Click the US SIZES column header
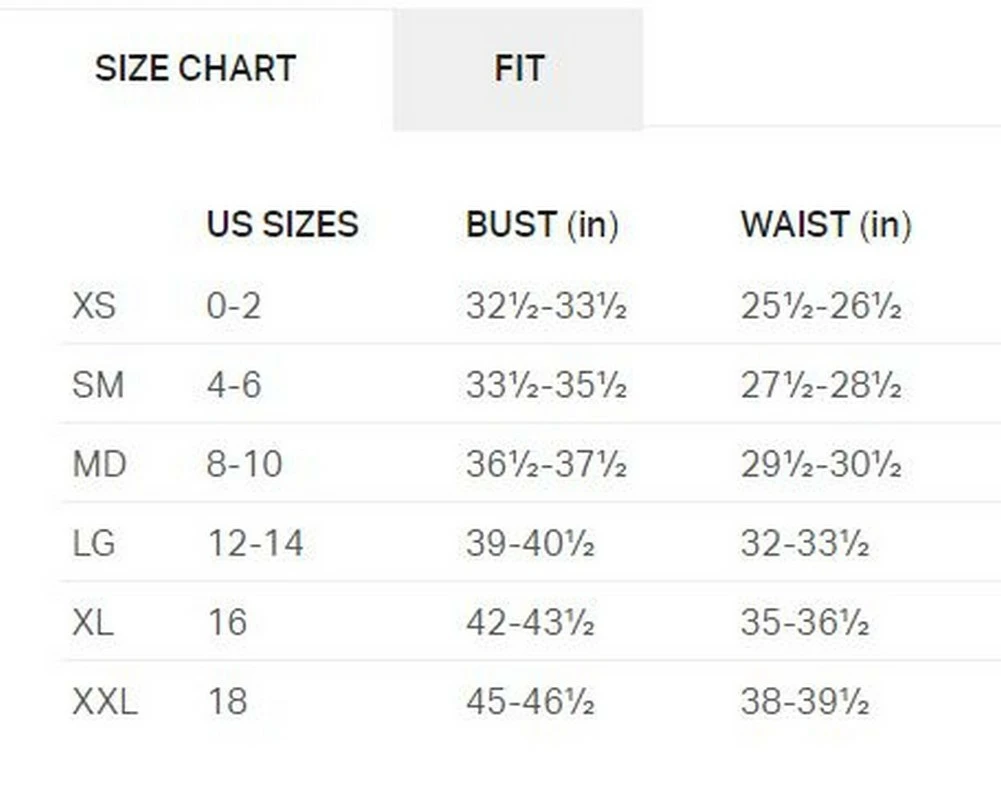1001x786 pixels. [282, 225]
